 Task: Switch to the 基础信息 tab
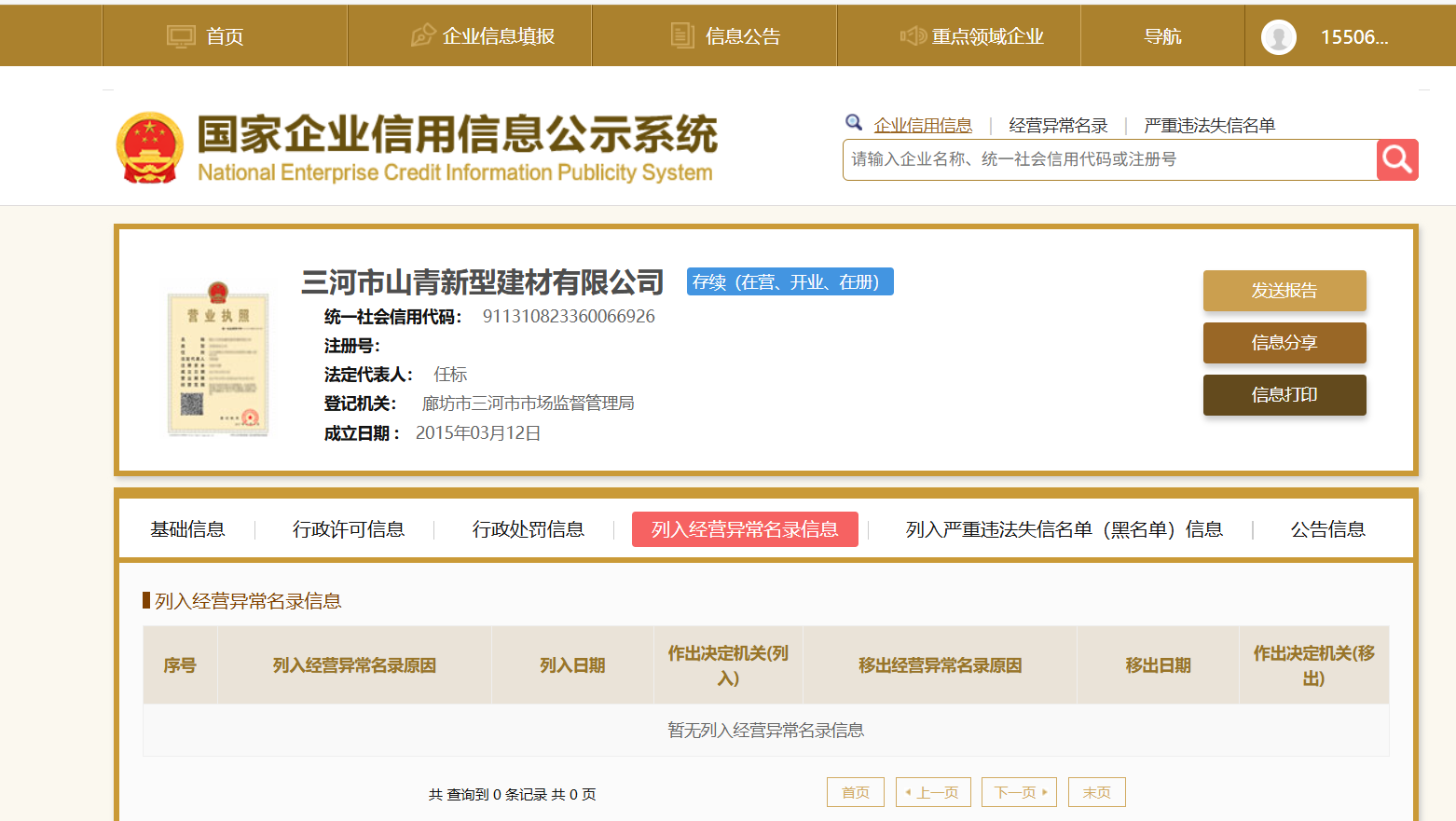point(187,529)
